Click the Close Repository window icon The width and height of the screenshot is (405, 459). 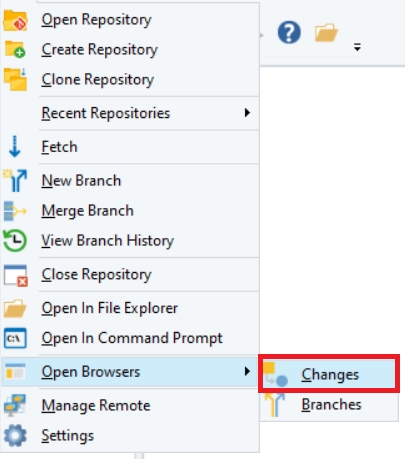pyautogui.click(x=15, y=275)
